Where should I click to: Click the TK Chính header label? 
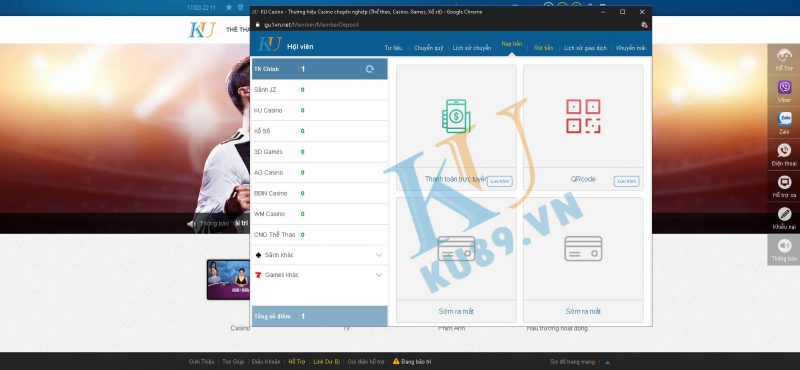point(266,69)
